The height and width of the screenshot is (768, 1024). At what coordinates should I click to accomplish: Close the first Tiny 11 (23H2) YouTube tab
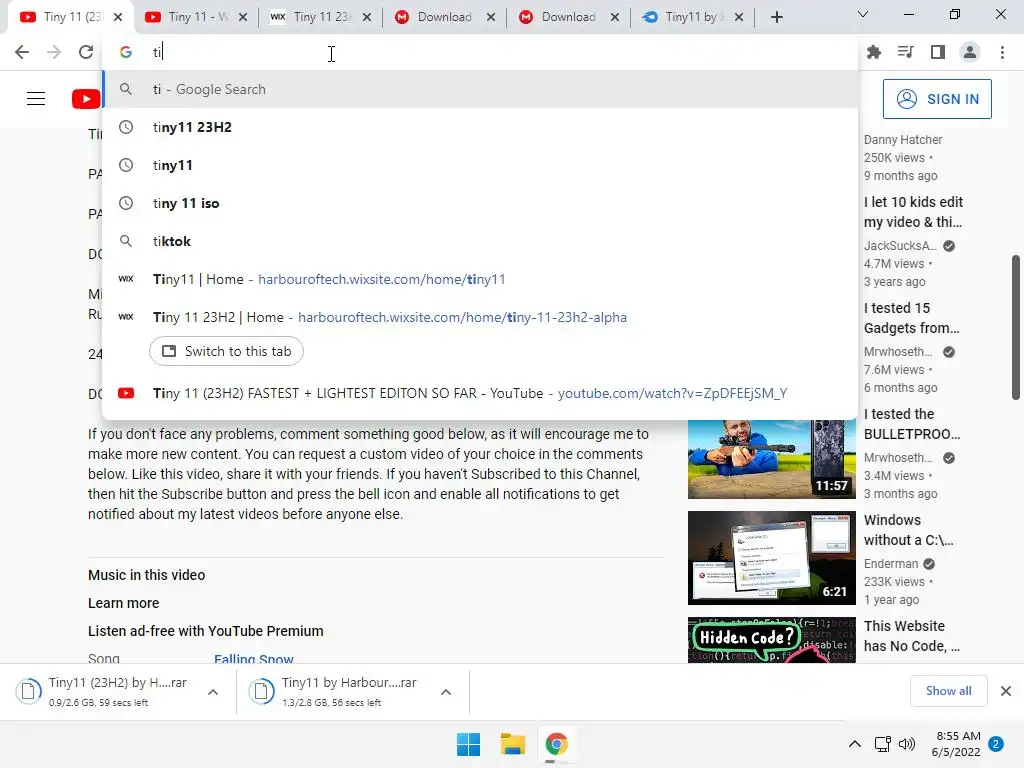click(118, 17)
